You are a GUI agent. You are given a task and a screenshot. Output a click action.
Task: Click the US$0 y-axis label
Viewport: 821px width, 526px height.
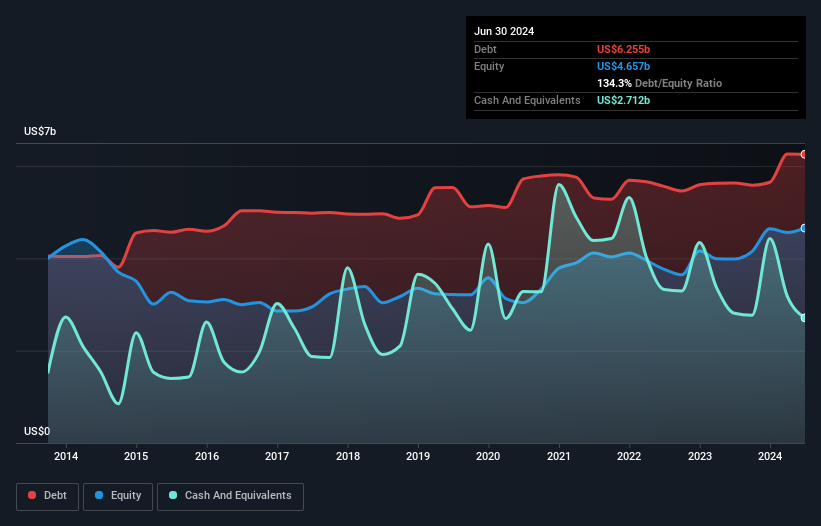(x=37, y=431)
